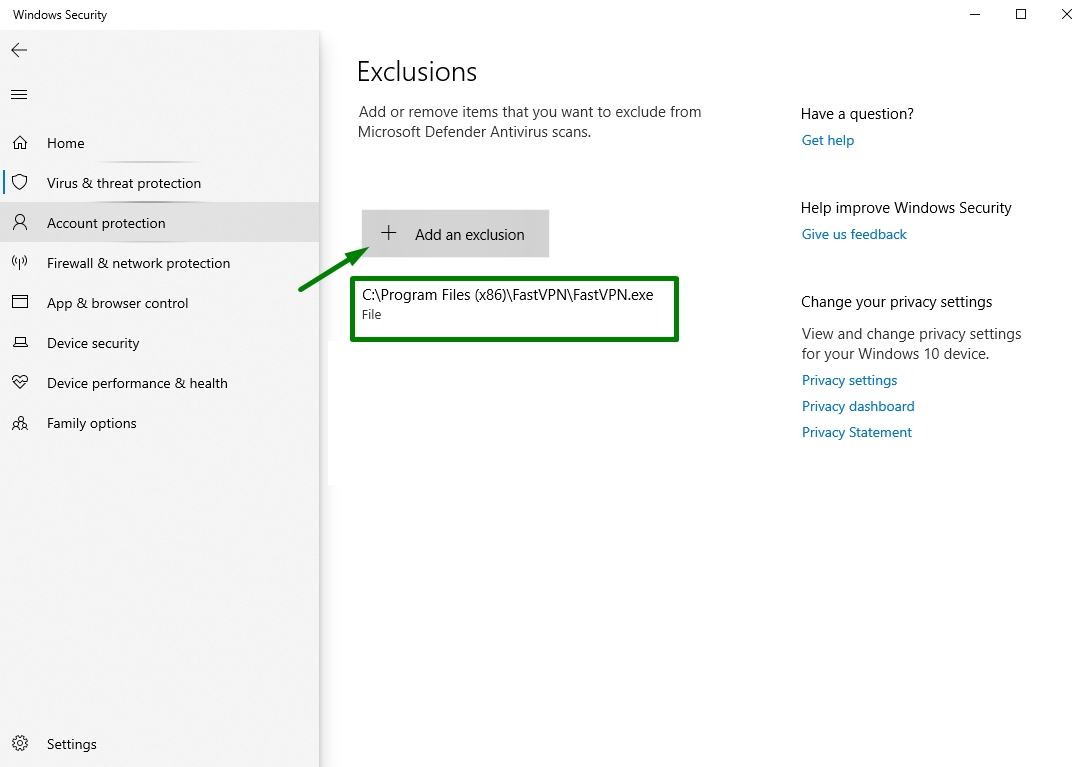Open Device security page
Screen dimensions: 1086x767
click(x=159, y=343)
